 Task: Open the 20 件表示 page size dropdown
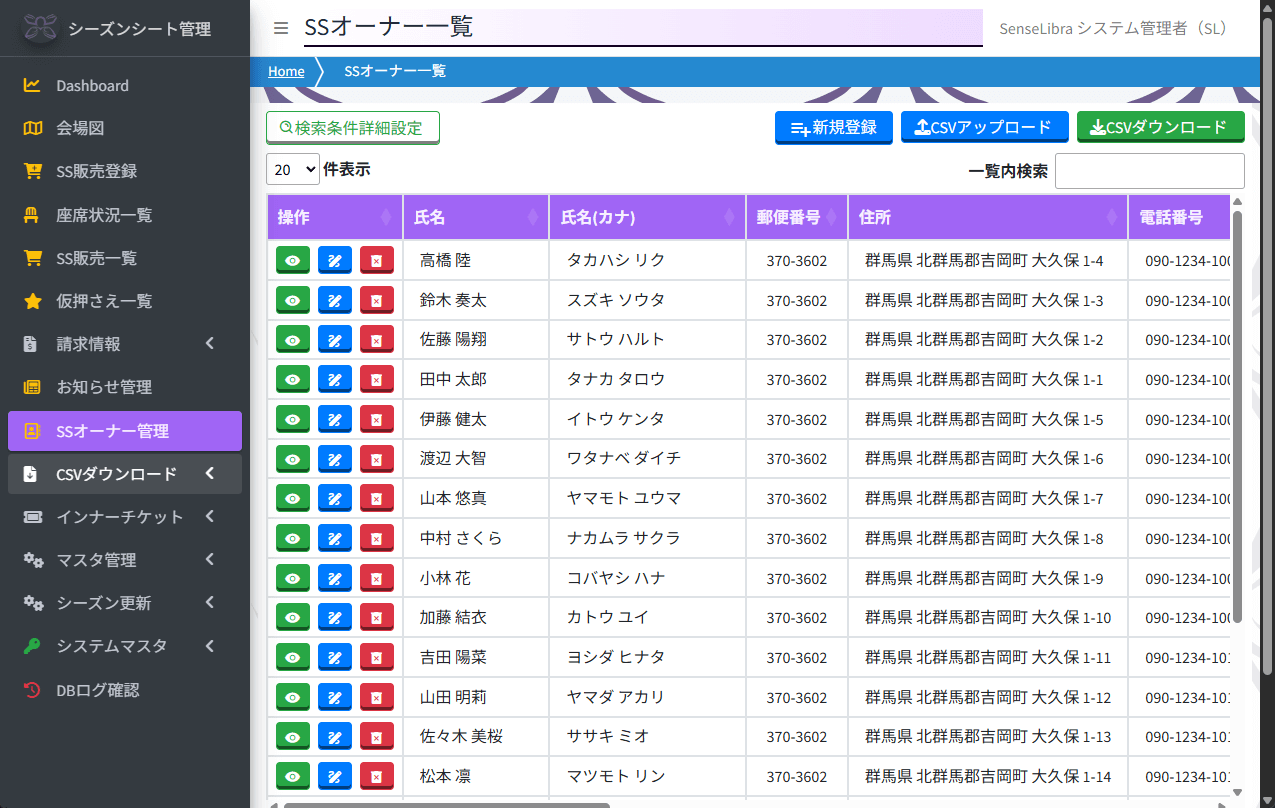click(292, 169)
